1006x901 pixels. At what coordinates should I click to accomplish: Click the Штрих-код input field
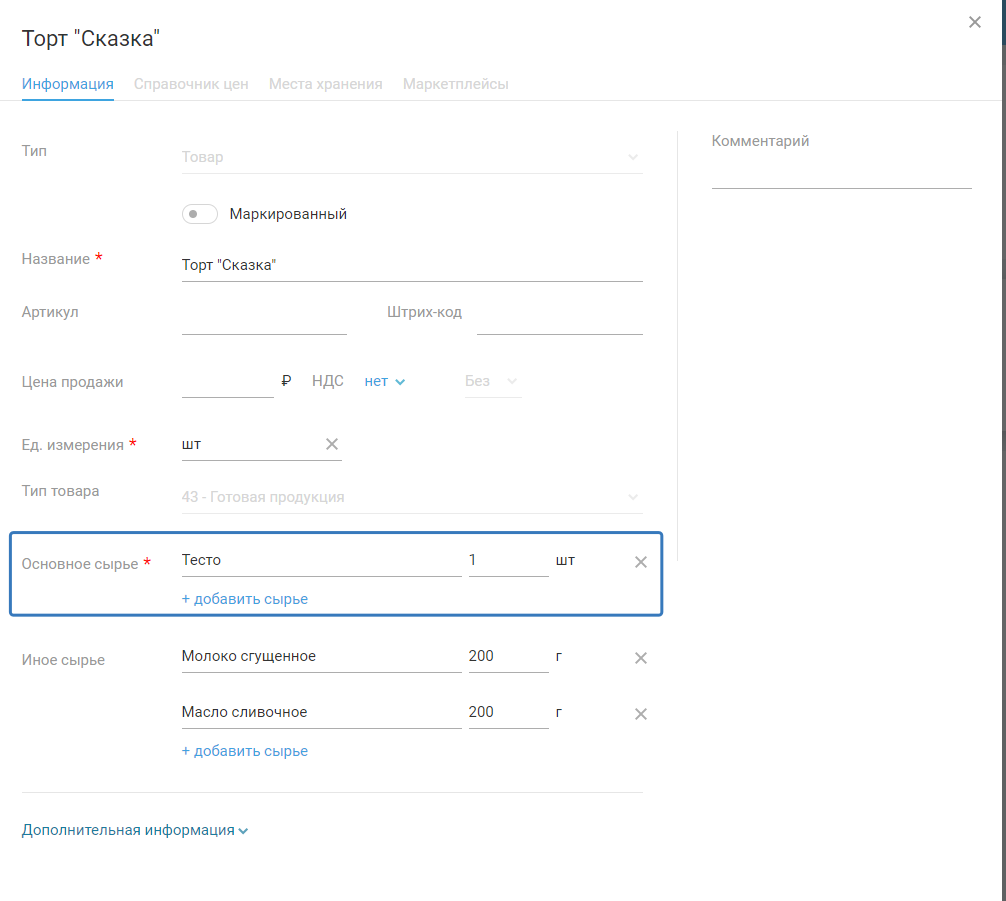[559, 317]
